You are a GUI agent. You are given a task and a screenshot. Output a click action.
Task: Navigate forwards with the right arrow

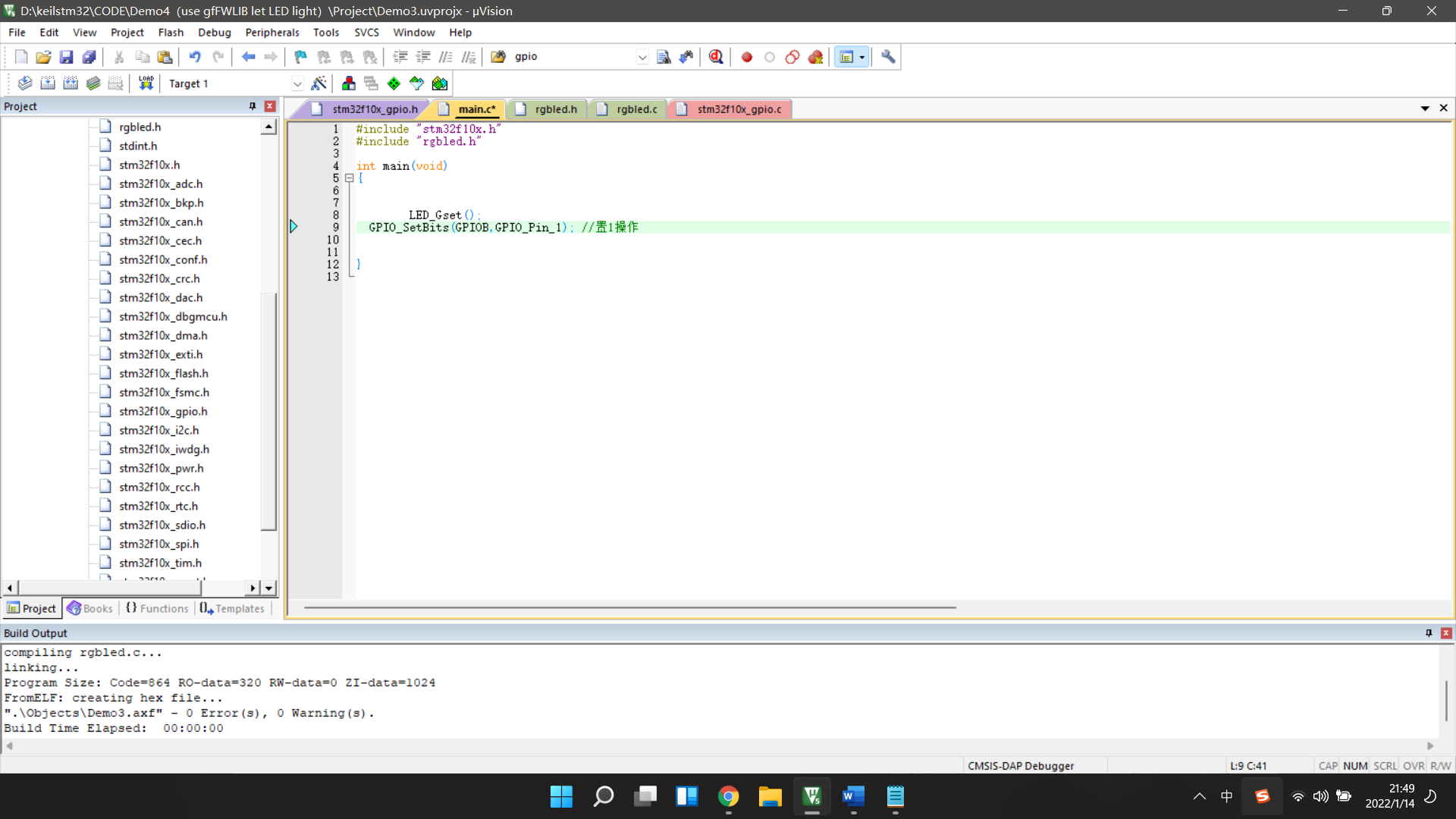271,57
